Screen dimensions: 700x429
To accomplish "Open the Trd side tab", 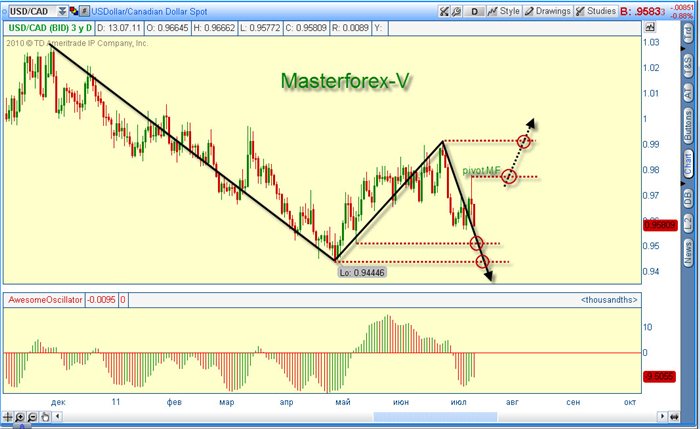I will [x=688, y=34].
